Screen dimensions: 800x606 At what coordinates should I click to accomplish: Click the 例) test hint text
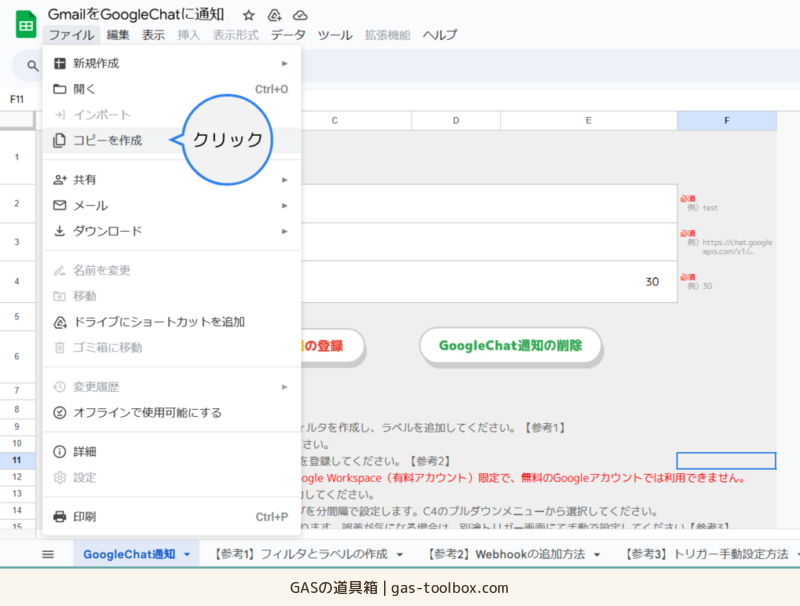click(x=702, y=208)
